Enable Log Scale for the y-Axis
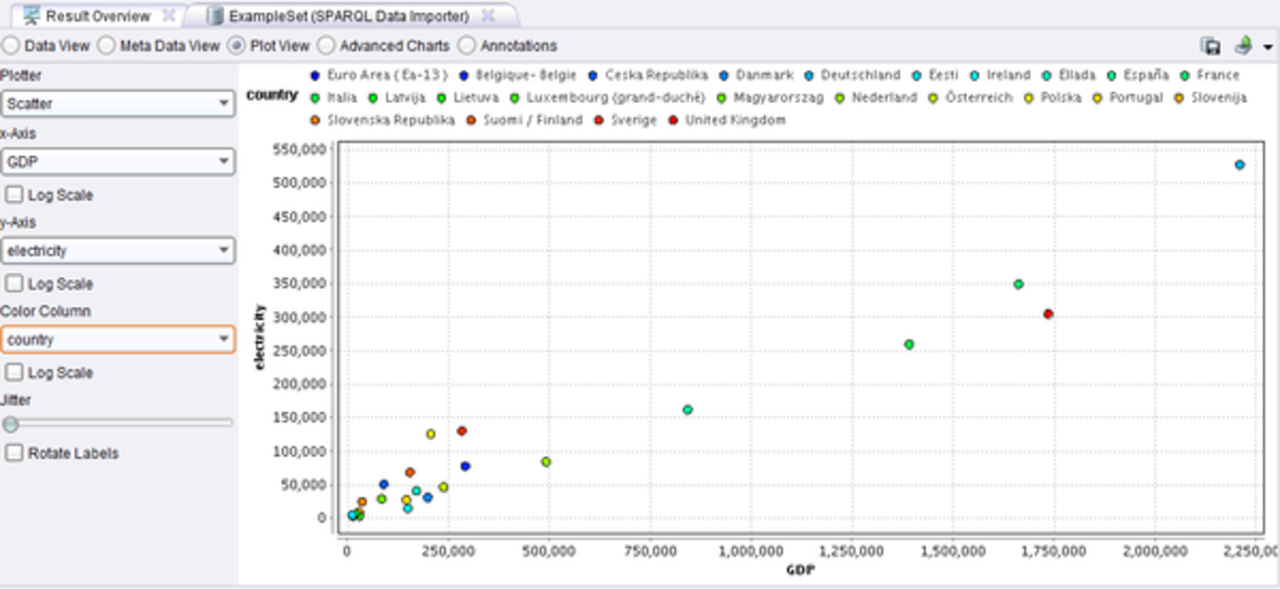1280x589 pixels. pyautogui.click(x=14, y=283)
